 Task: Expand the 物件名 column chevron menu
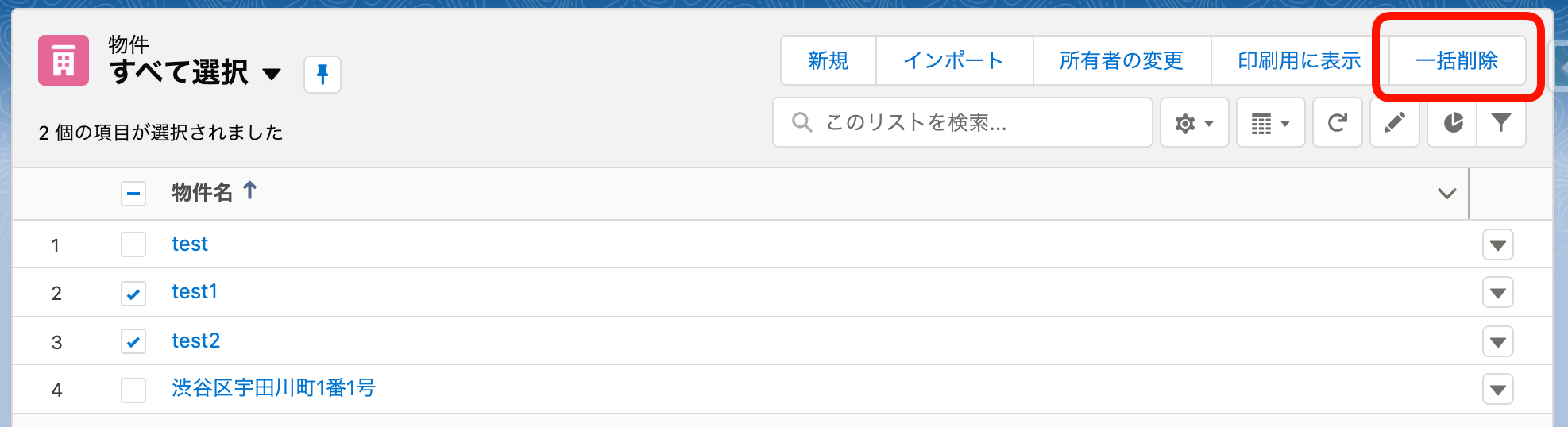(1447, 193)
